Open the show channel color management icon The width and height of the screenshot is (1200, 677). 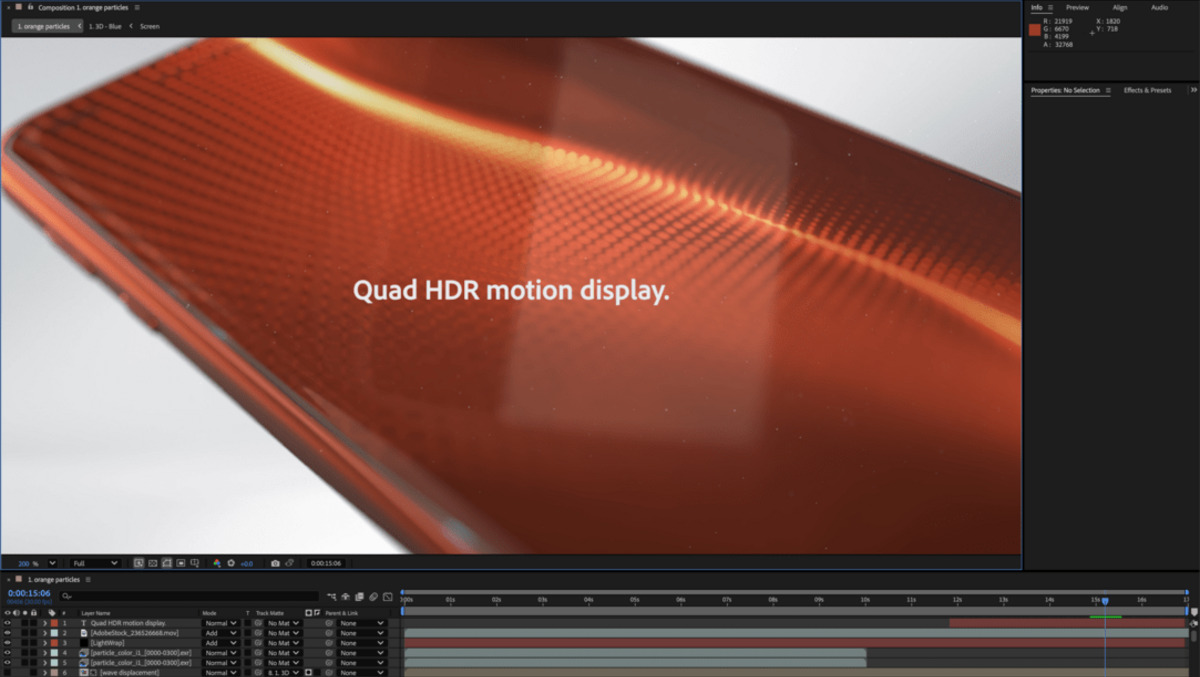217,563
